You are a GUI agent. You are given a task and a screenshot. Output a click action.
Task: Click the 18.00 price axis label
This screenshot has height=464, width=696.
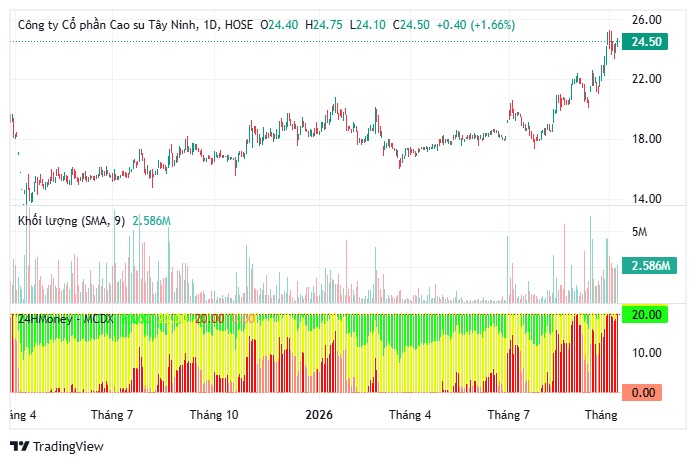tap(647, 139)
